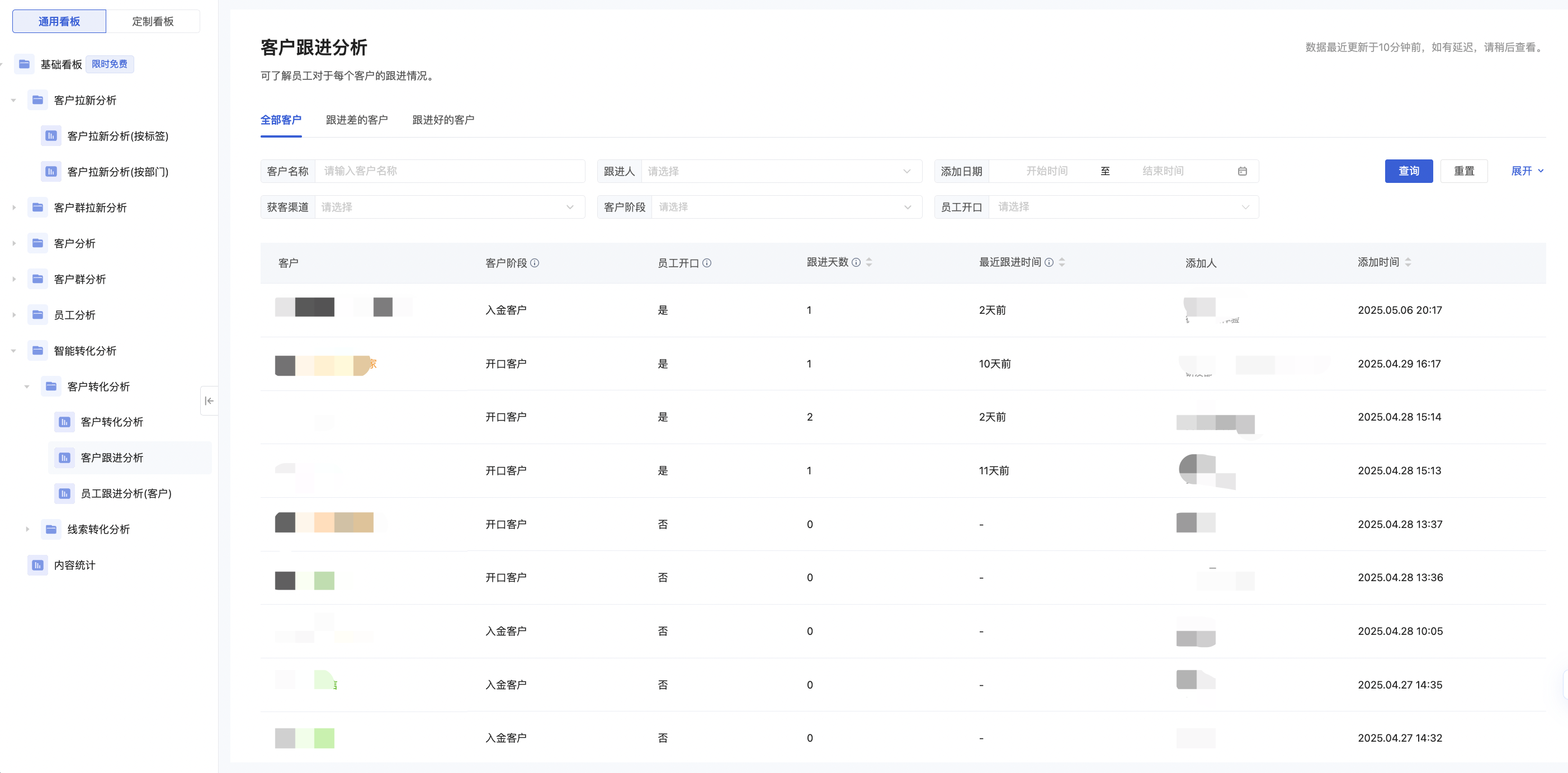Click the 基础看板 folder icon
This screenshot has width=1568, height=773.
pyautogui.click(x=25, y=64)
